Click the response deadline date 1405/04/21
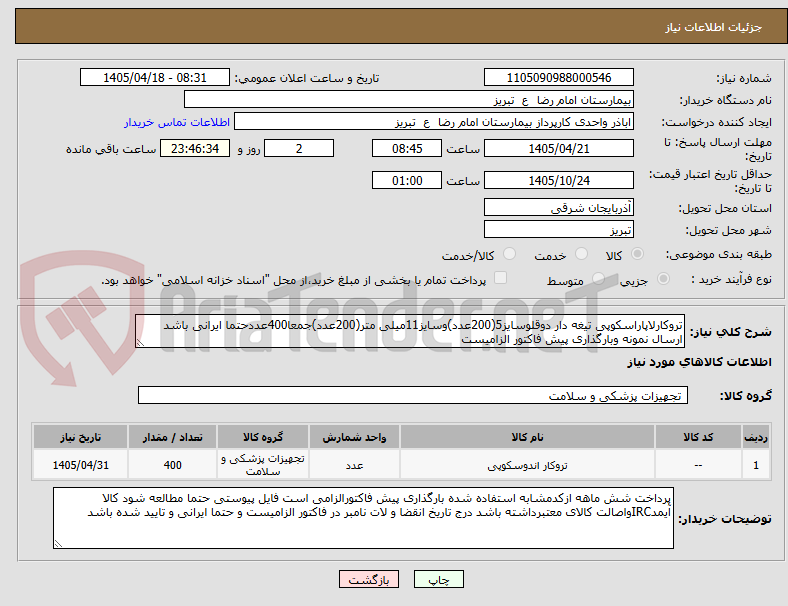 point(558,148)
